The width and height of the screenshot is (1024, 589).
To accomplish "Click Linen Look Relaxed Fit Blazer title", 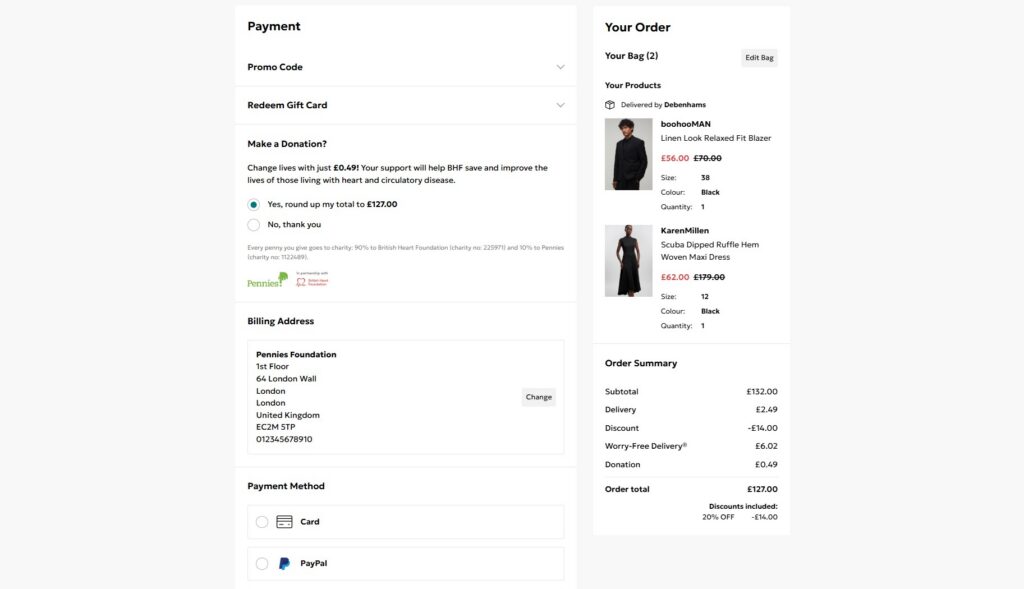I will [715, 138].
